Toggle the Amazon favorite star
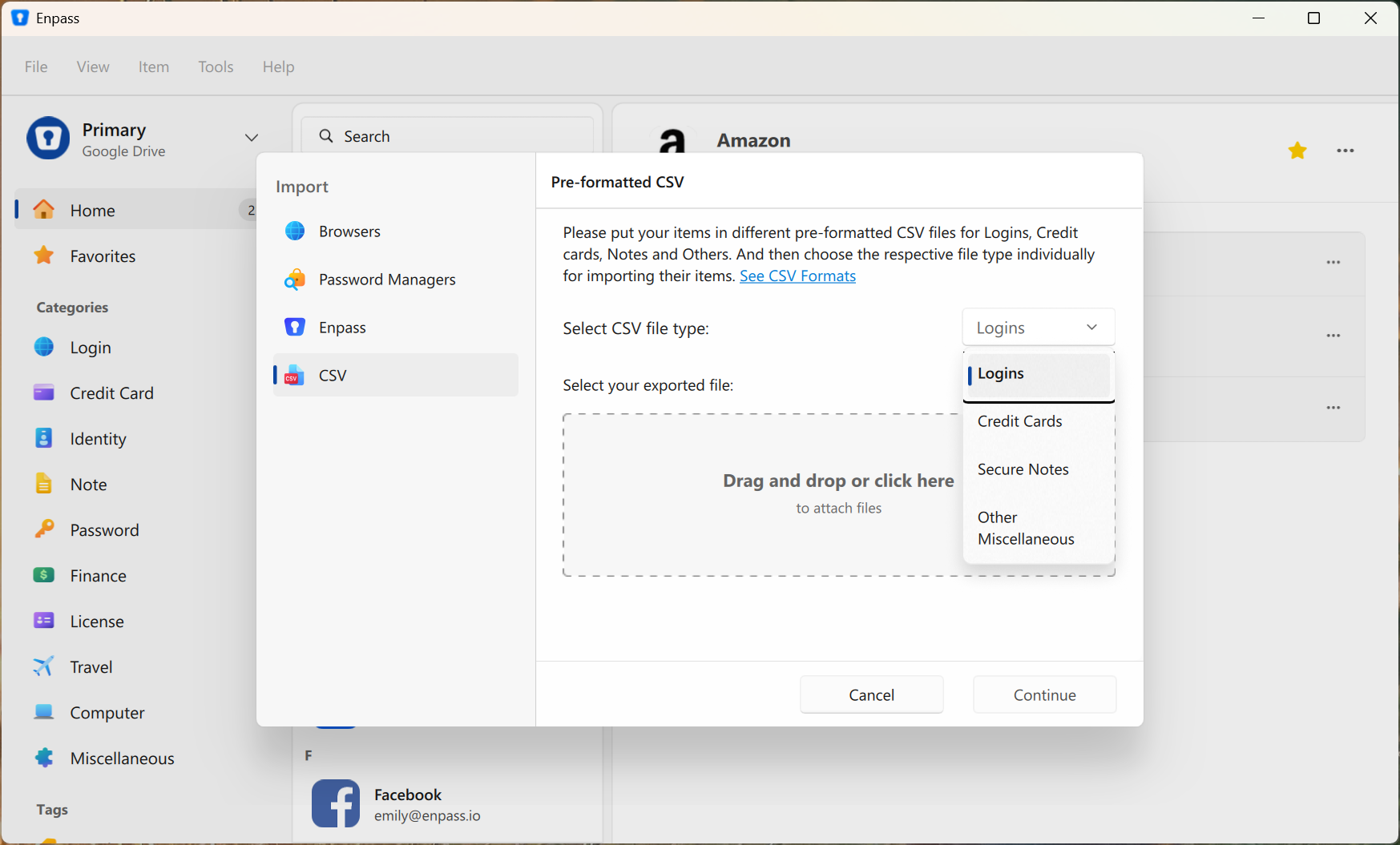This screenshot has height=845, width=1400. [1297, 150]
